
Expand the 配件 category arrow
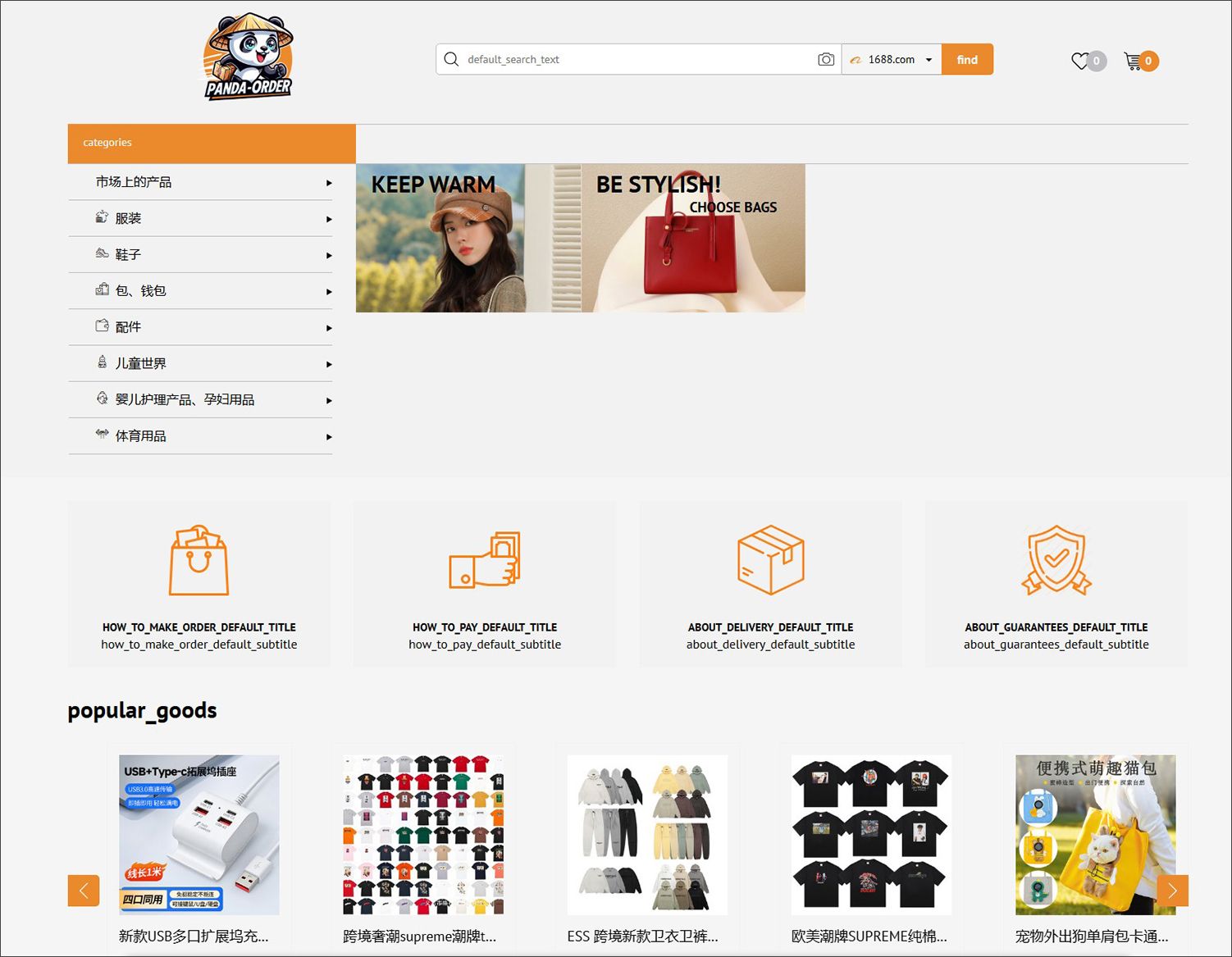pyautogui.click(x=329, y=328)
